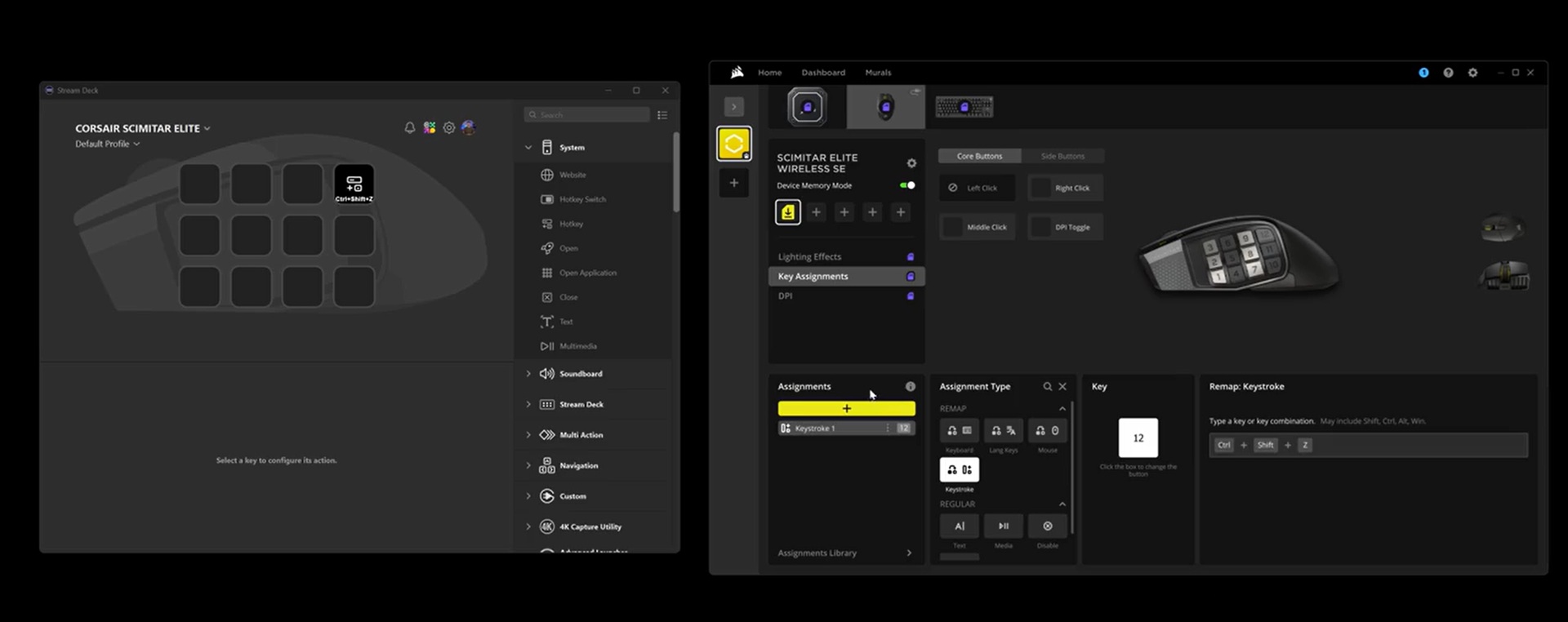Show the mouse front-view thumbnail

pos(1503,276)
